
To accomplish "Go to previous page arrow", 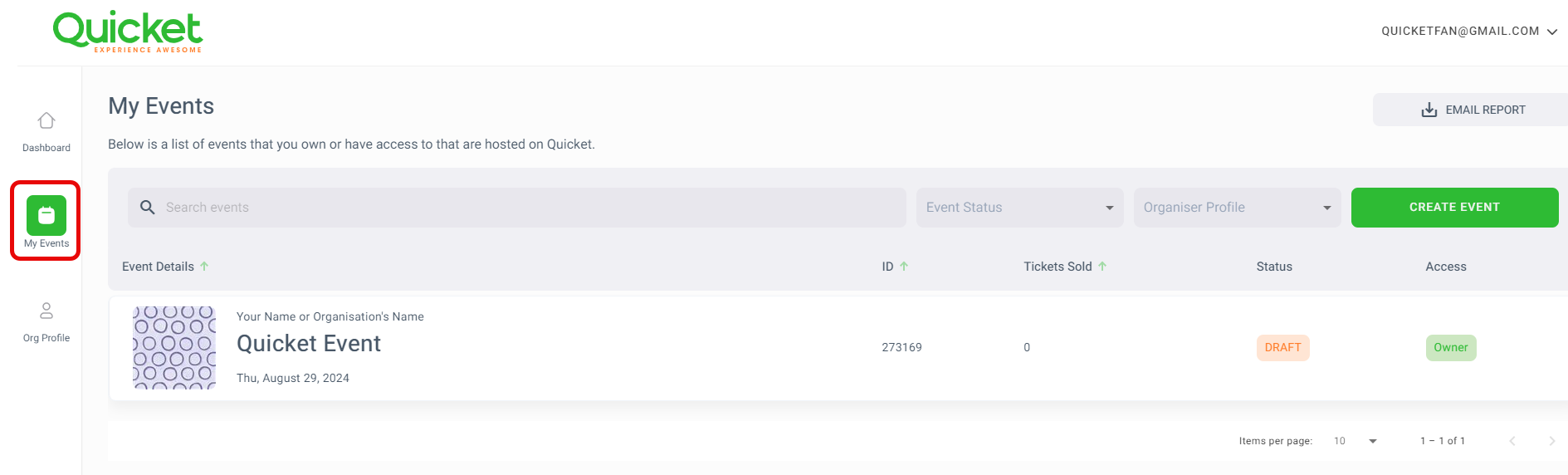I will tap(1512, 441).
